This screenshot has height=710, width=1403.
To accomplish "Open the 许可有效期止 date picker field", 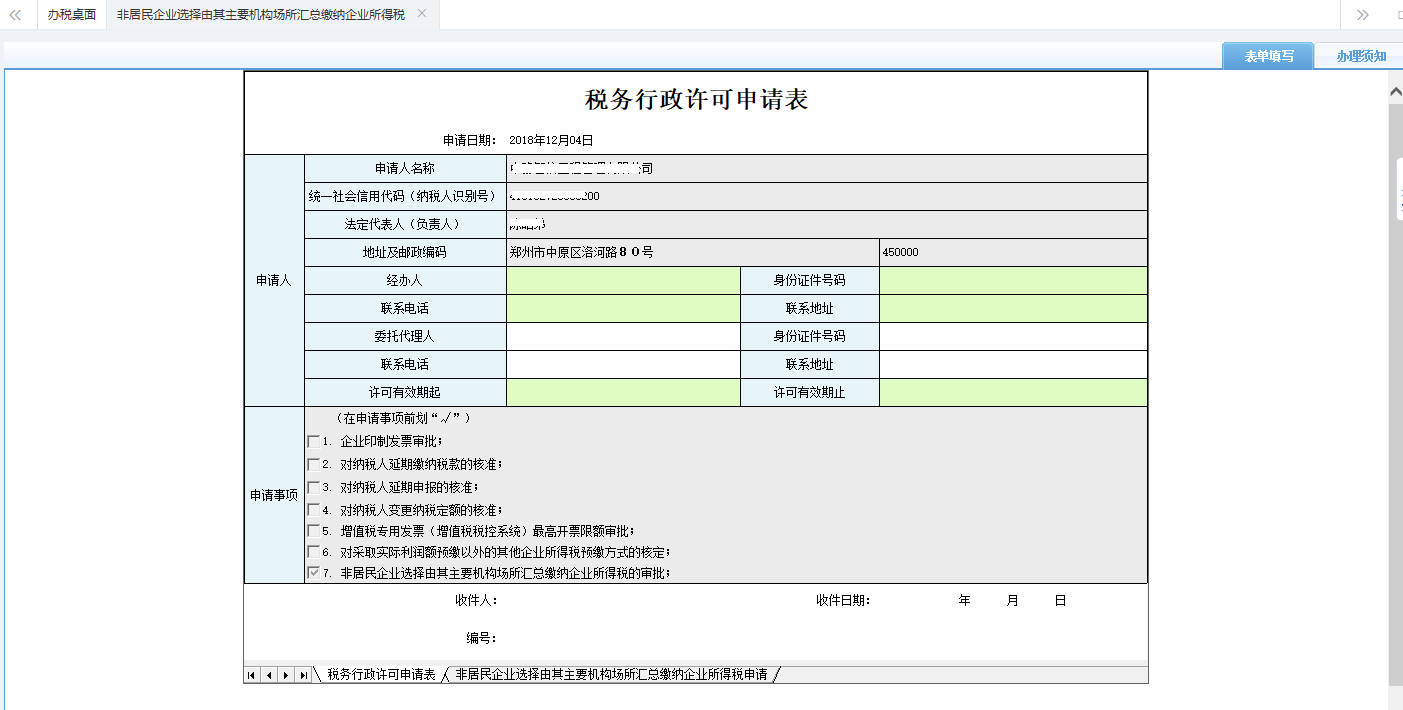I will [x=1012, y=393].
